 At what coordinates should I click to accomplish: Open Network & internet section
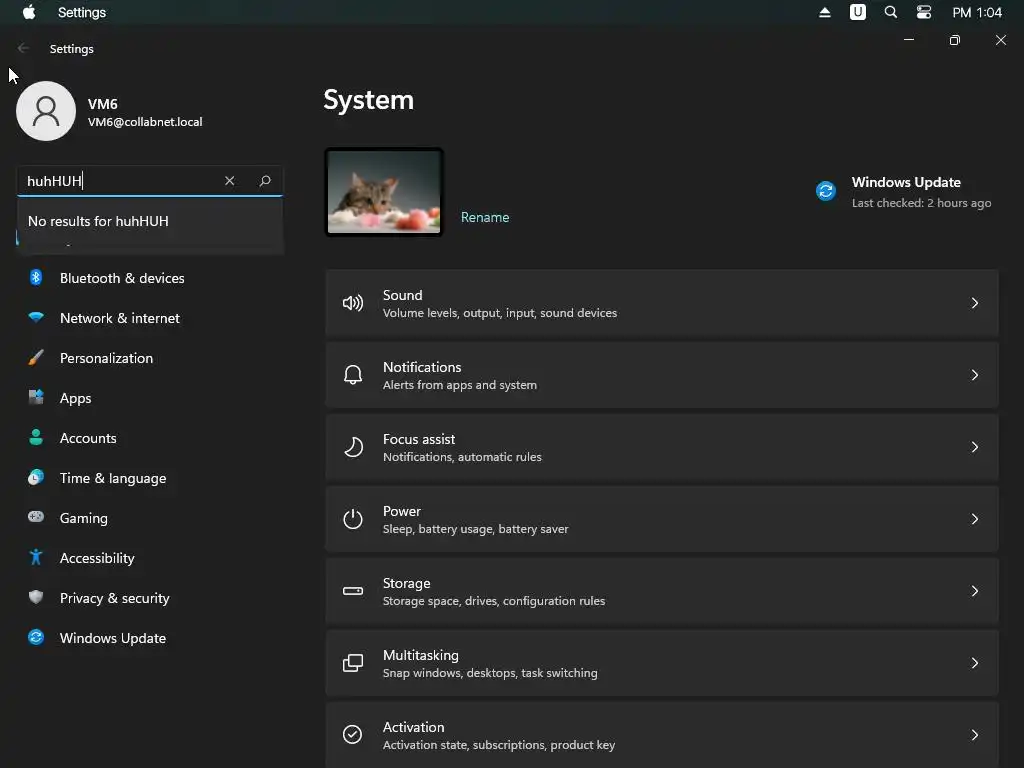[x=150, y=318]
